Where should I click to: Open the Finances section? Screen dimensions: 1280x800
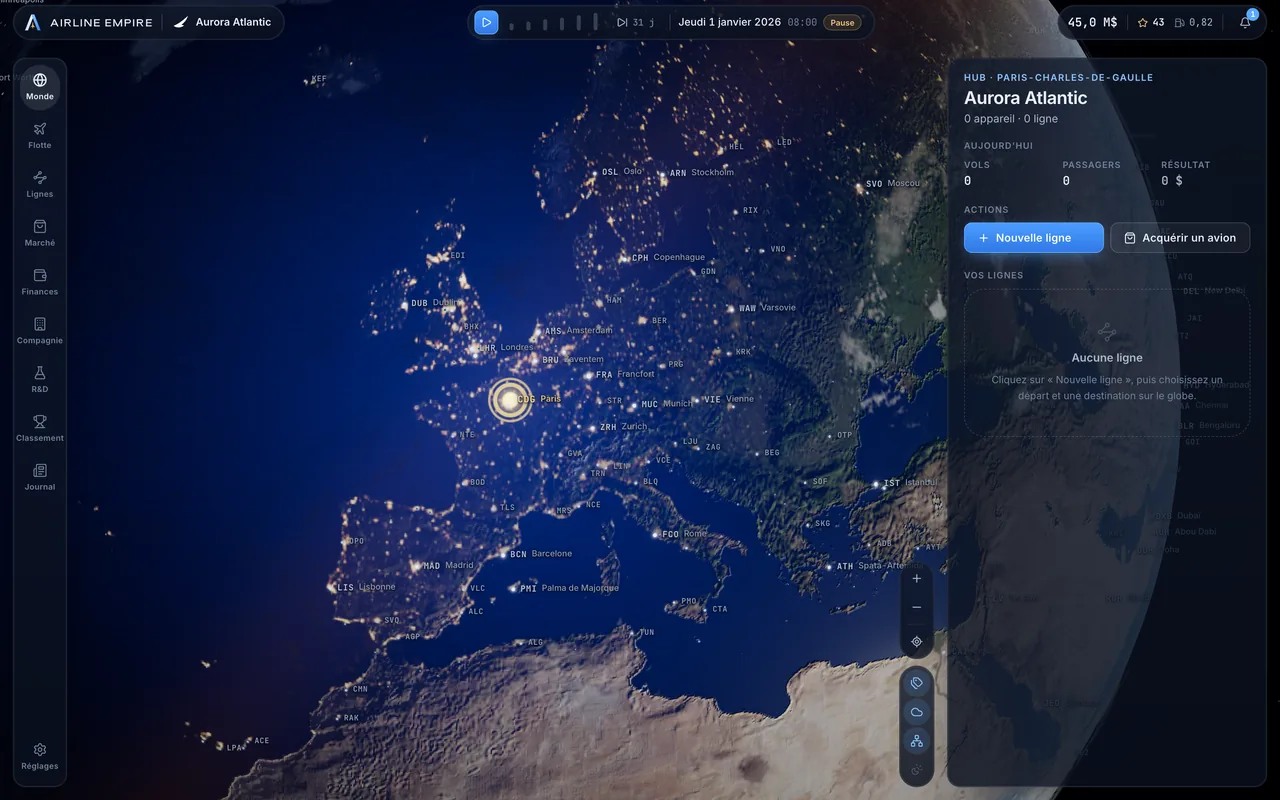(x=40, y=283)
